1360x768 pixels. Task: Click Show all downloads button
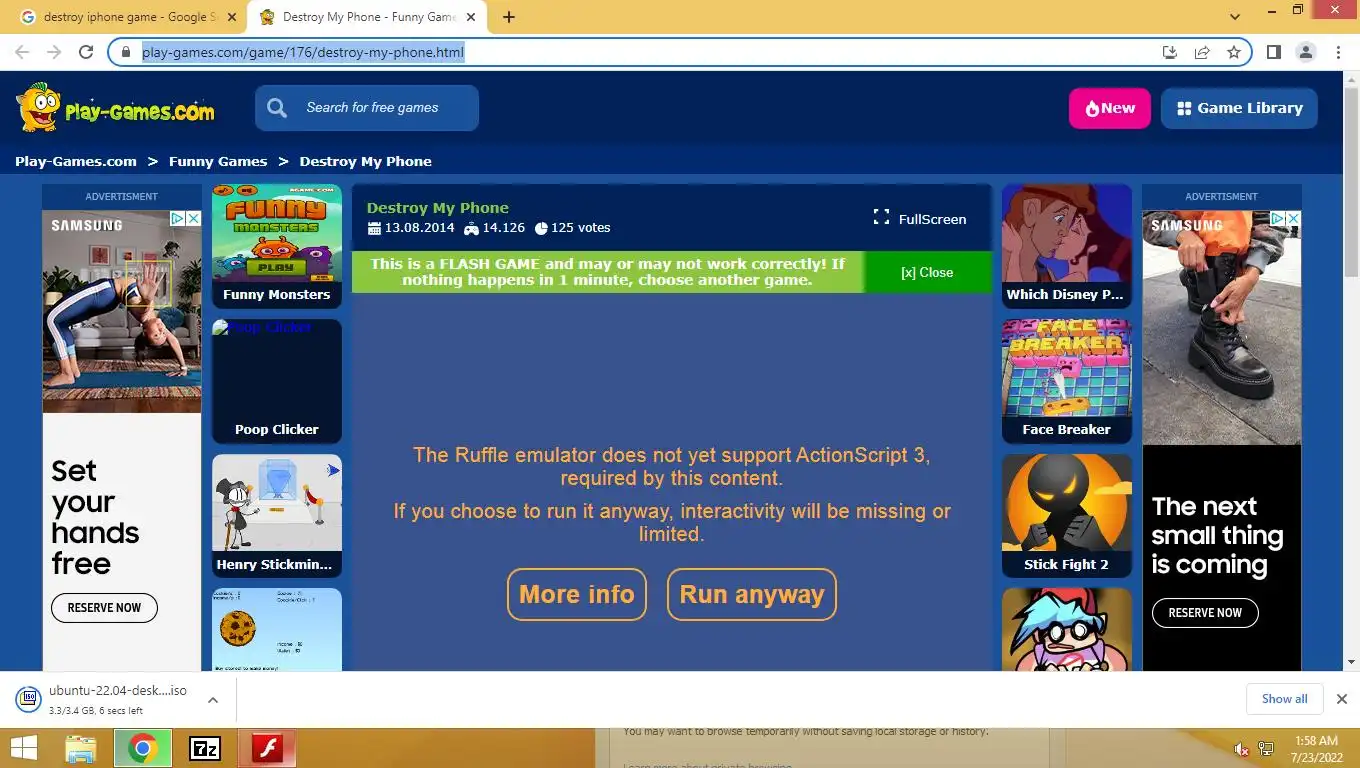1284,699
